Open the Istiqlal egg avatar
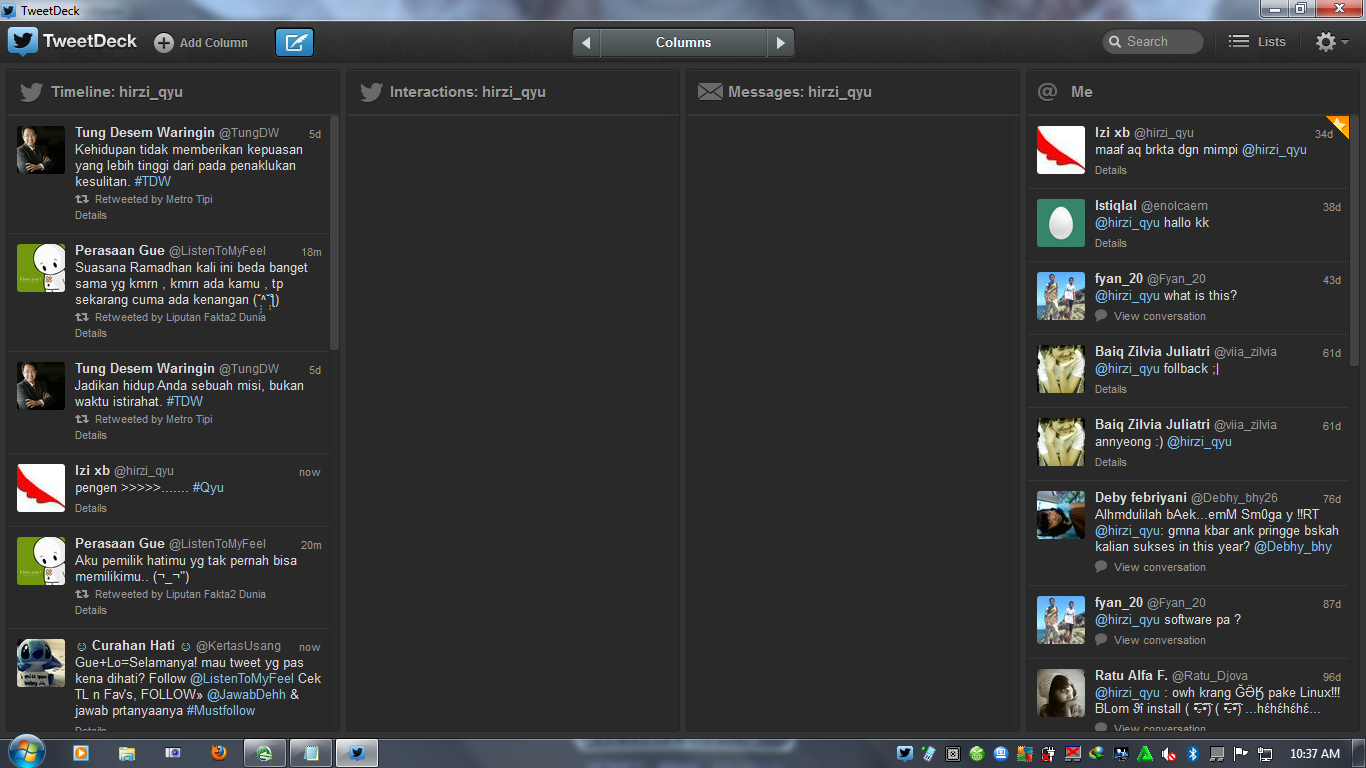Screen dimensions: 1366x768 pyautogui.click(x=1061, y=223)
